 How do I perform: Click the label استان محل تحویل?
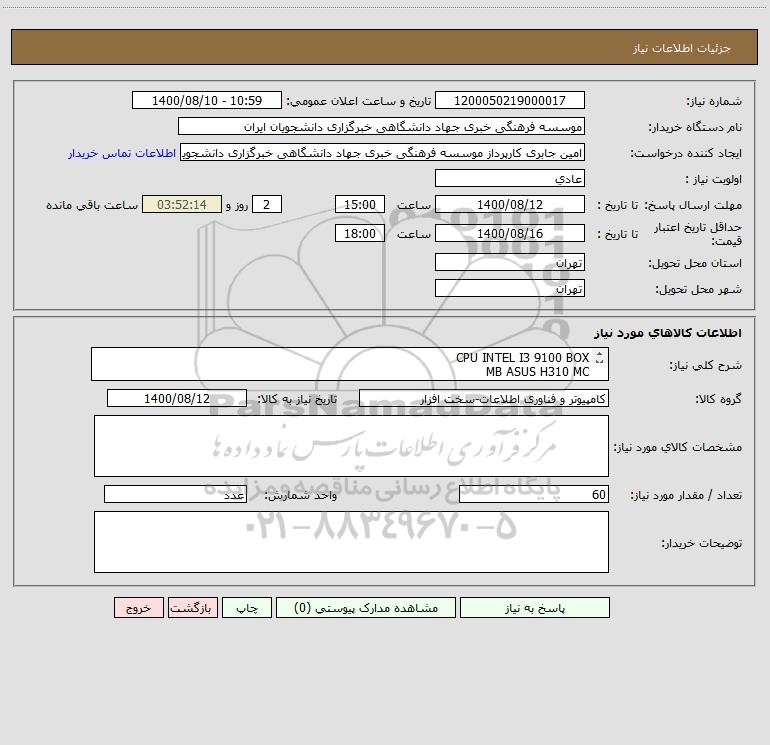tap(695, 264)
